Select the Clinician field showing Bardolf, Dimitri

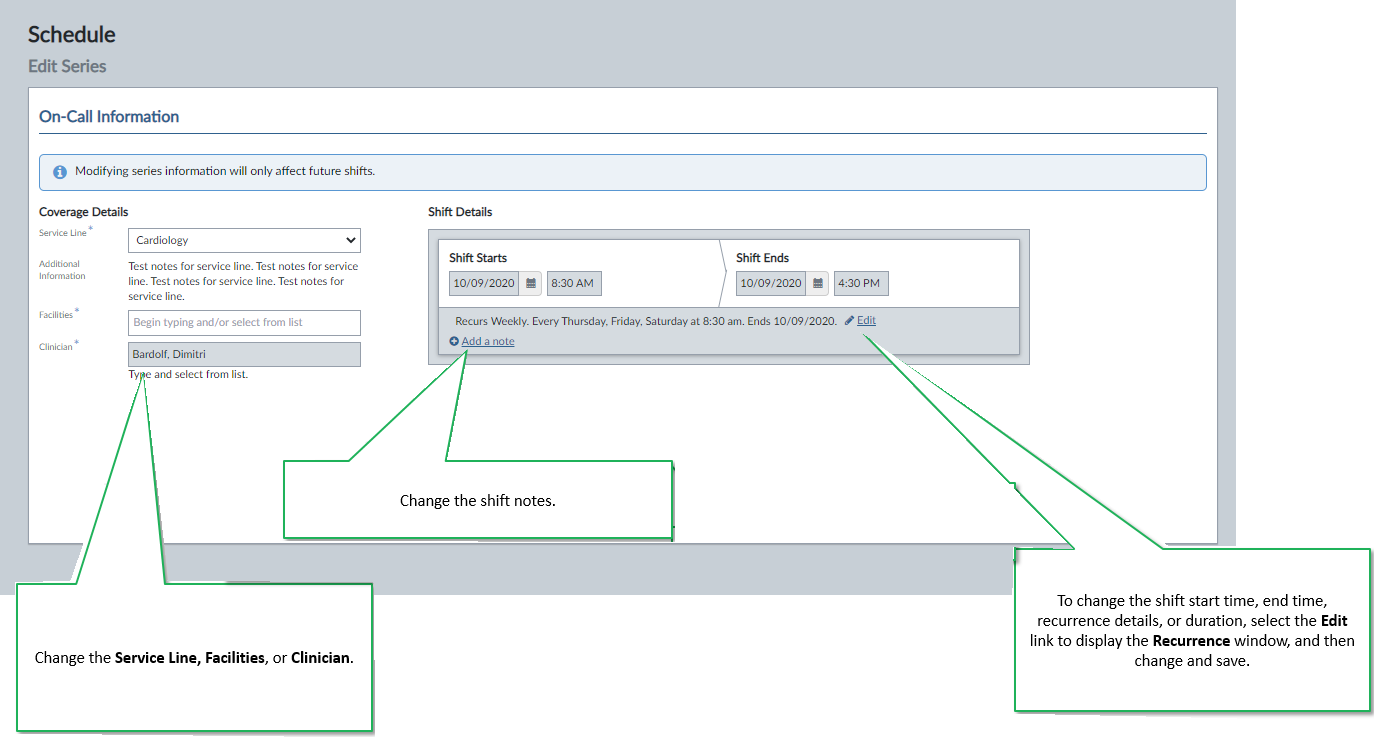coord(244,354)
